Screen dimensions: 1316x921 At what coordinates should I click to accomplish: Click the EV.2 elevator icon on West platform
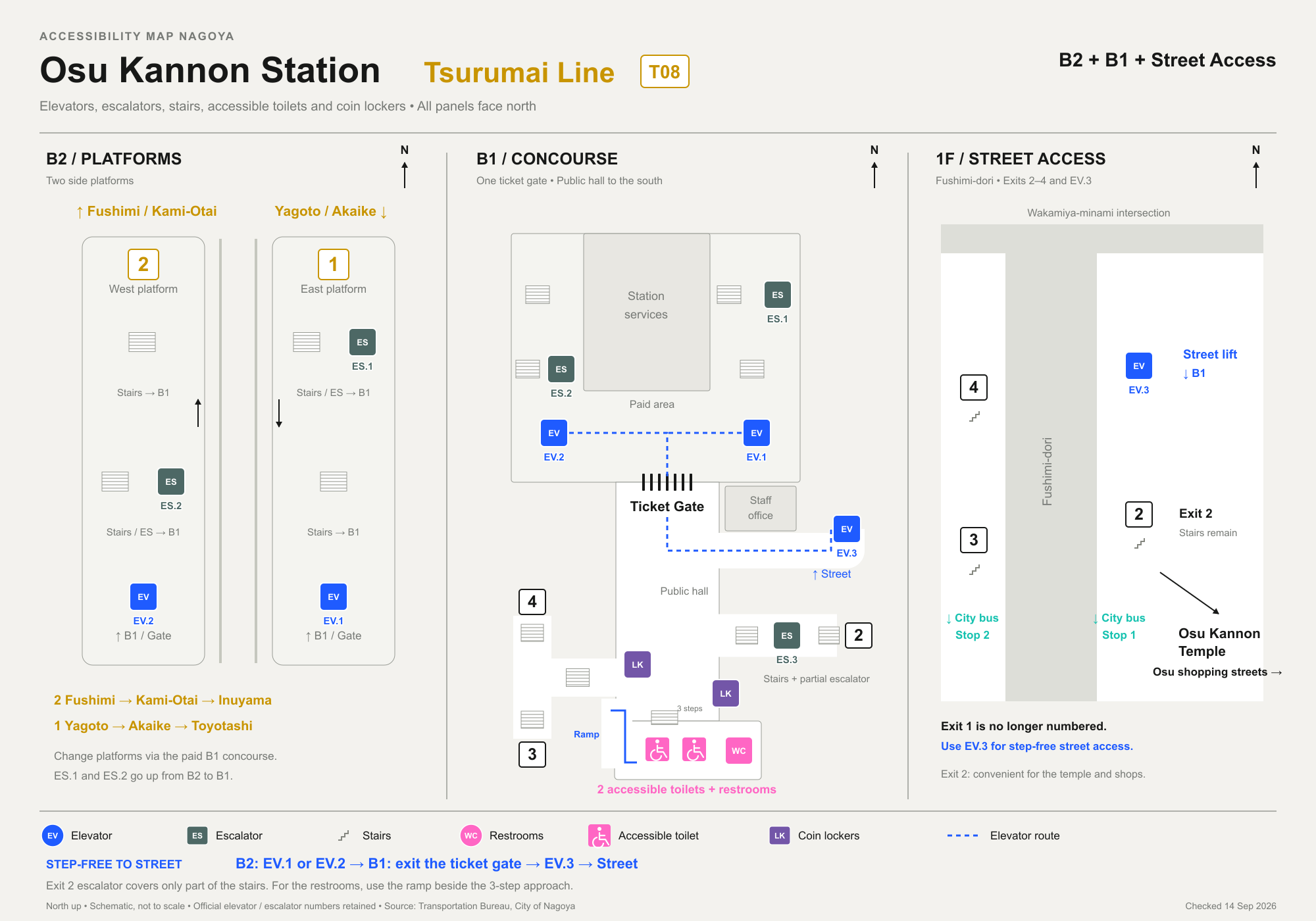coord(143,597)
